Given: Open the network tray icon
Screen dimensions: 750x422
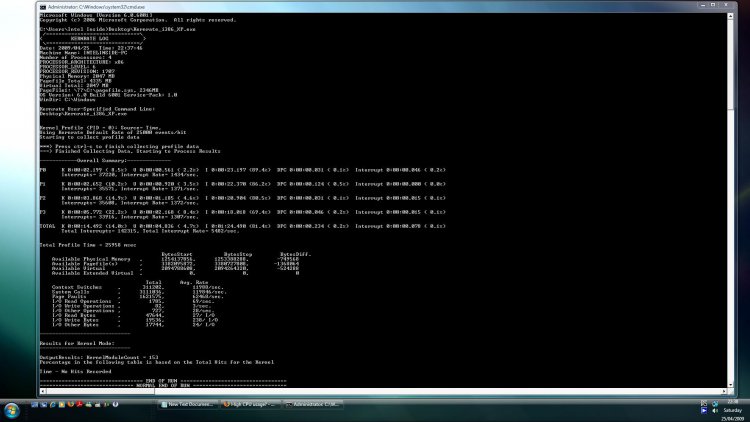Looking at the screenshot, I should tap(715, 403).
